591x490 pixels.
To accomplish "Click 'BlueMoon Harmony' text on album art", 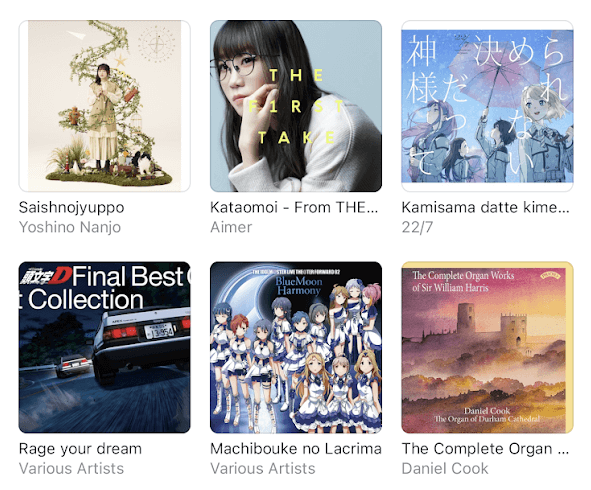I will pyautogui.click(x=299, y=286).
